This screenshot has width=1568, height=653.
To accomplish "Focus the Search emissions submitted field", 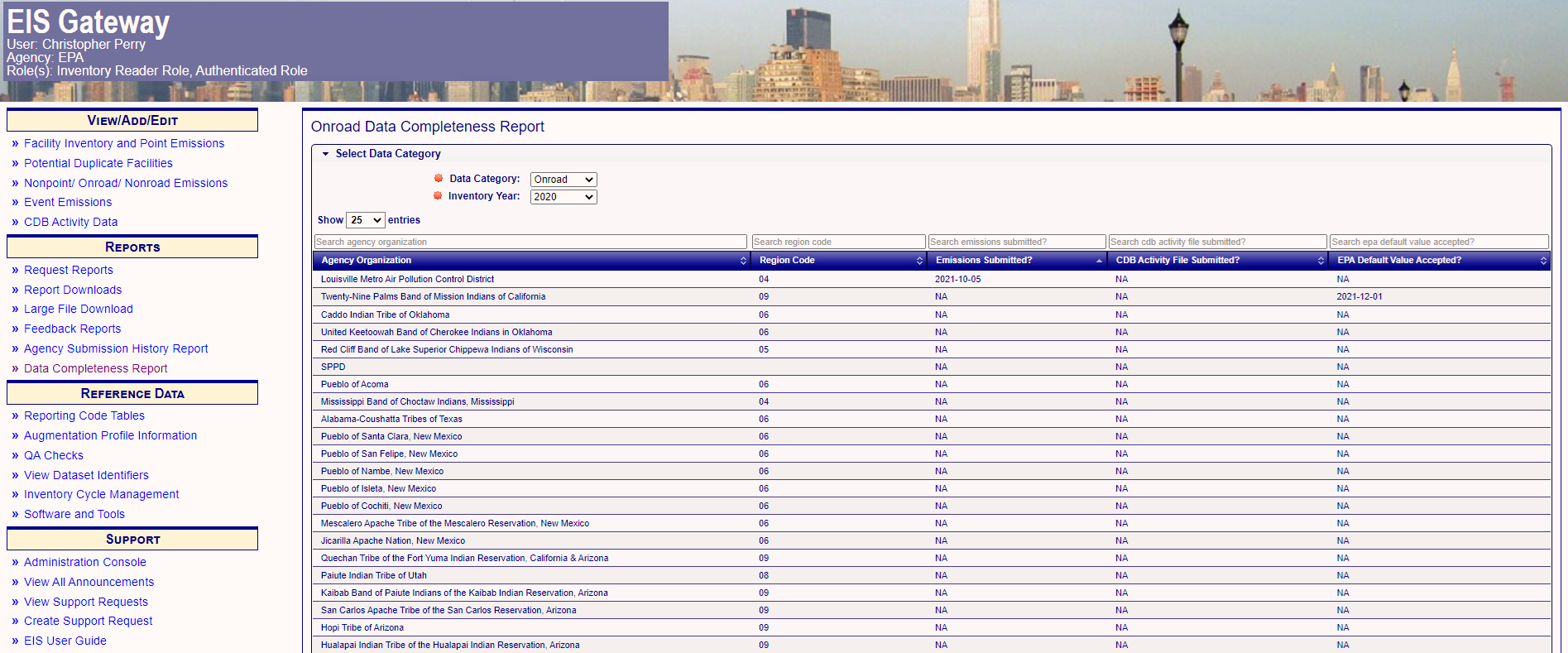I will 1017,242.
